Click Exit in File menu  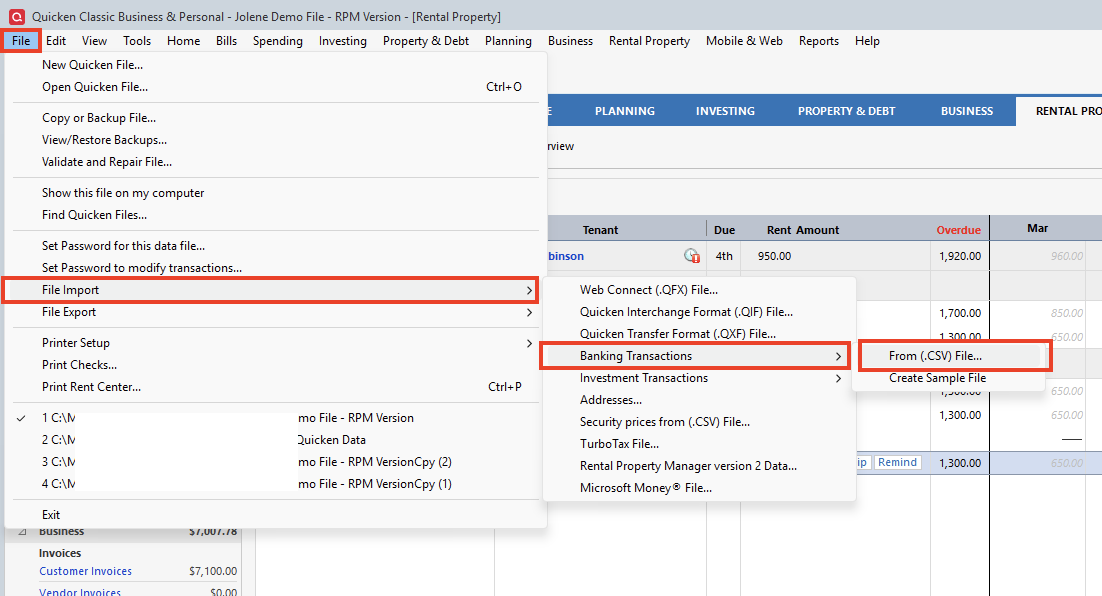click(x=276, y=514)
